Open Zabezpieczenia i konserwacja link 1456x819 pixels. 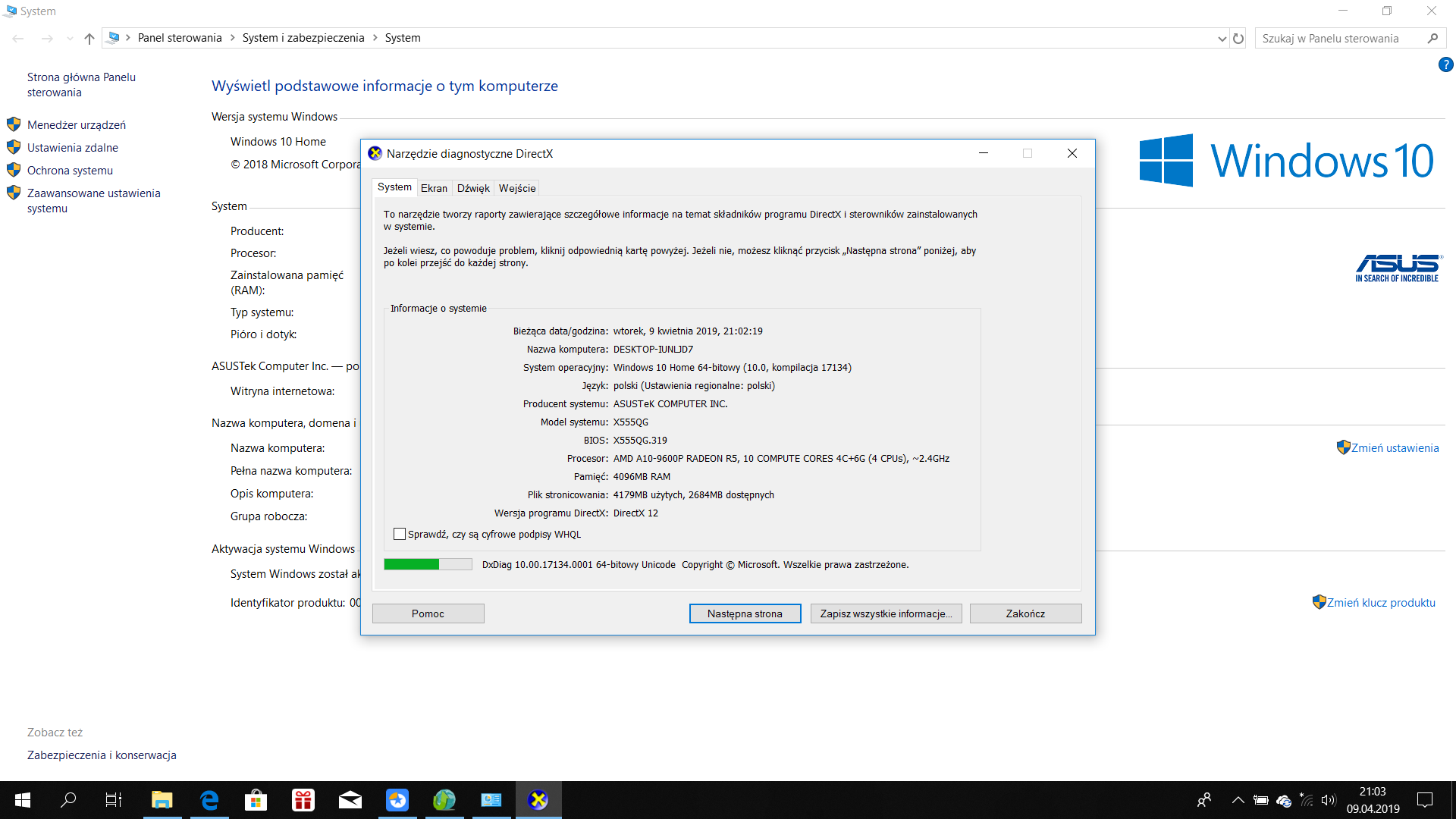(102, 755)
